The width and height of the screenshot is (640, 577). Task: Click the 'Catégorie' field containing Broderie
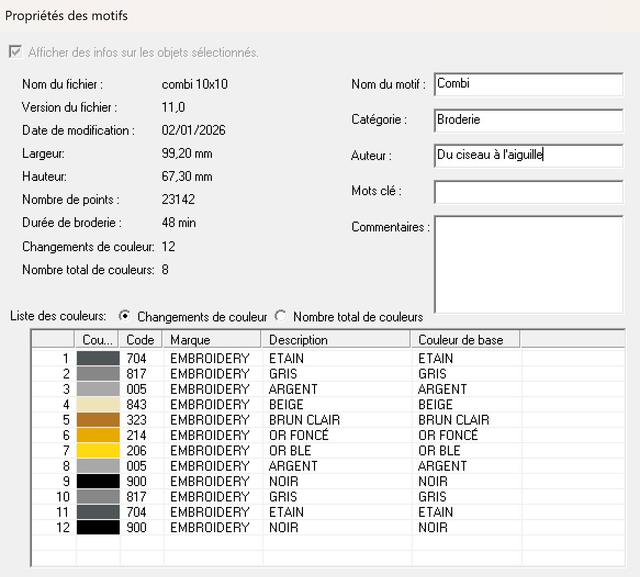[528, 120]
